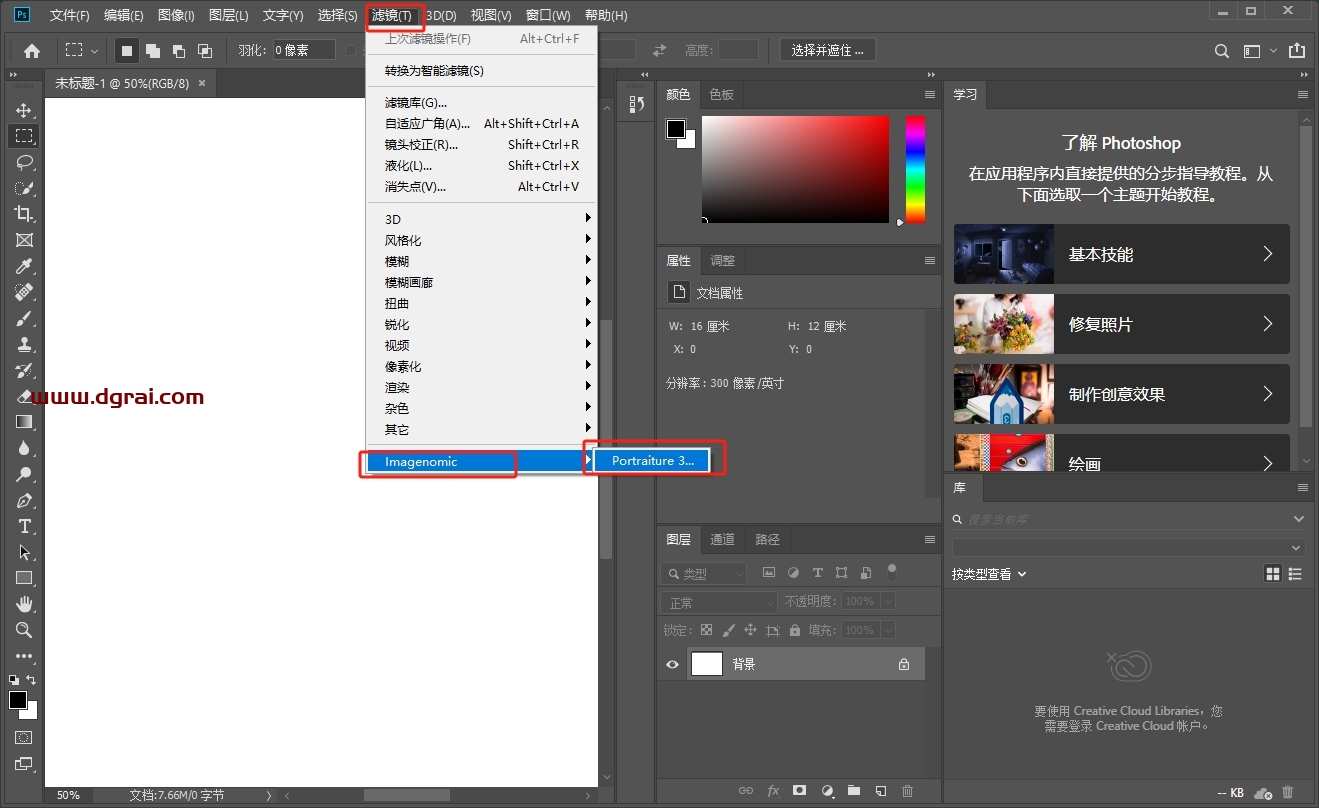Open the layer filter 类型 dropdown

704,574
